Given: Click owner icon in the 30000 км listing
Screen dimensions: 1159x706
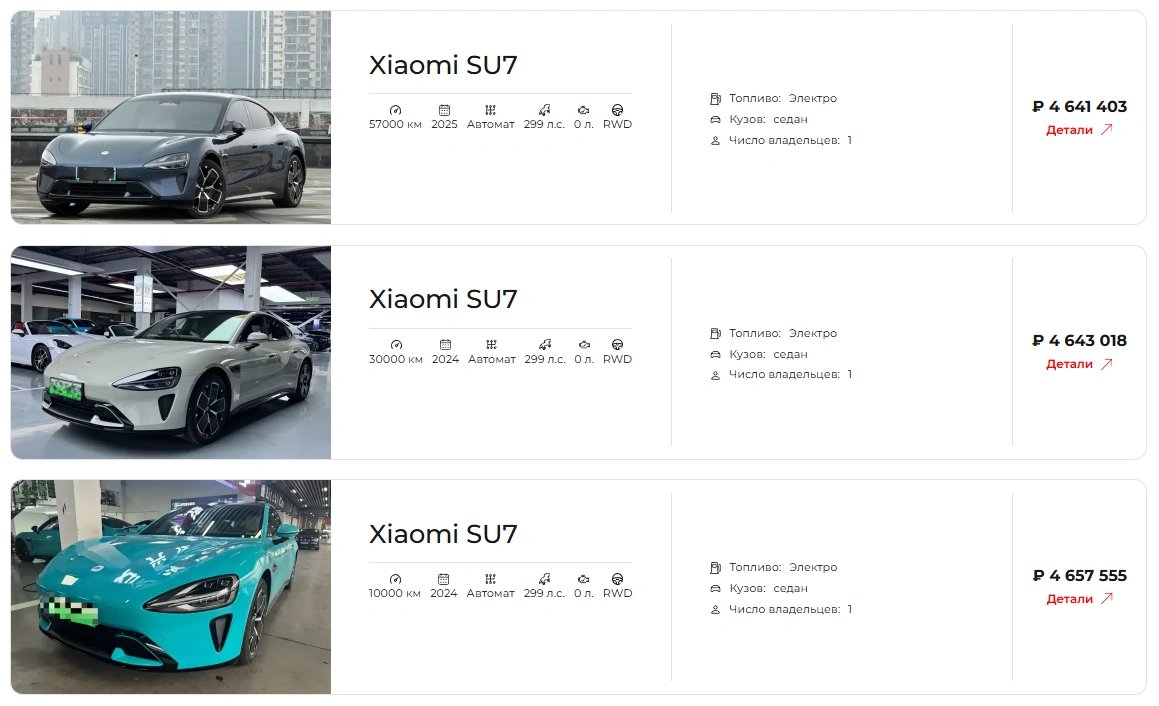Looking at the screenshot, I should [x=715, y=376].
